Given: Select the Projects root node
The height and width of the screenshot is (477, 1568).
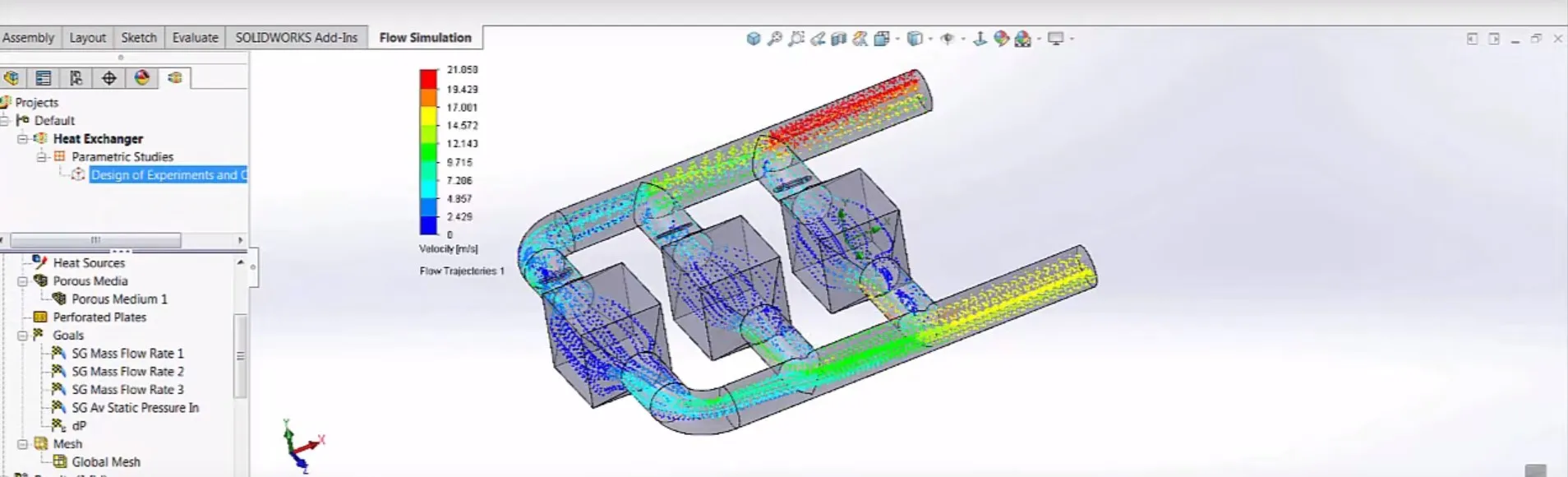Looking at the screenshot, I should coord(37,103).
